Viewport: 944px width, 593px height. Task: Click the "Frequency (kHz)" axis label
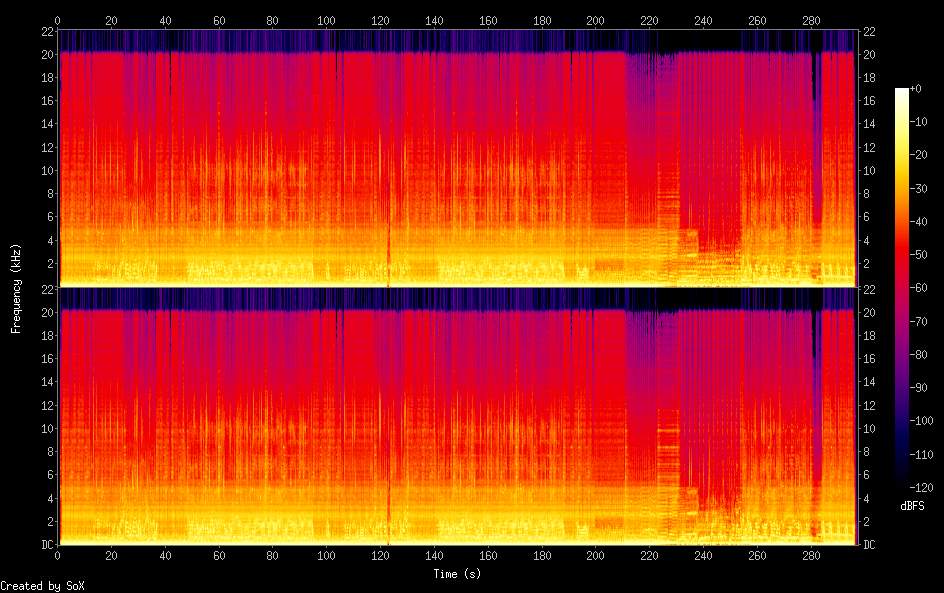[x=16, y=288]
